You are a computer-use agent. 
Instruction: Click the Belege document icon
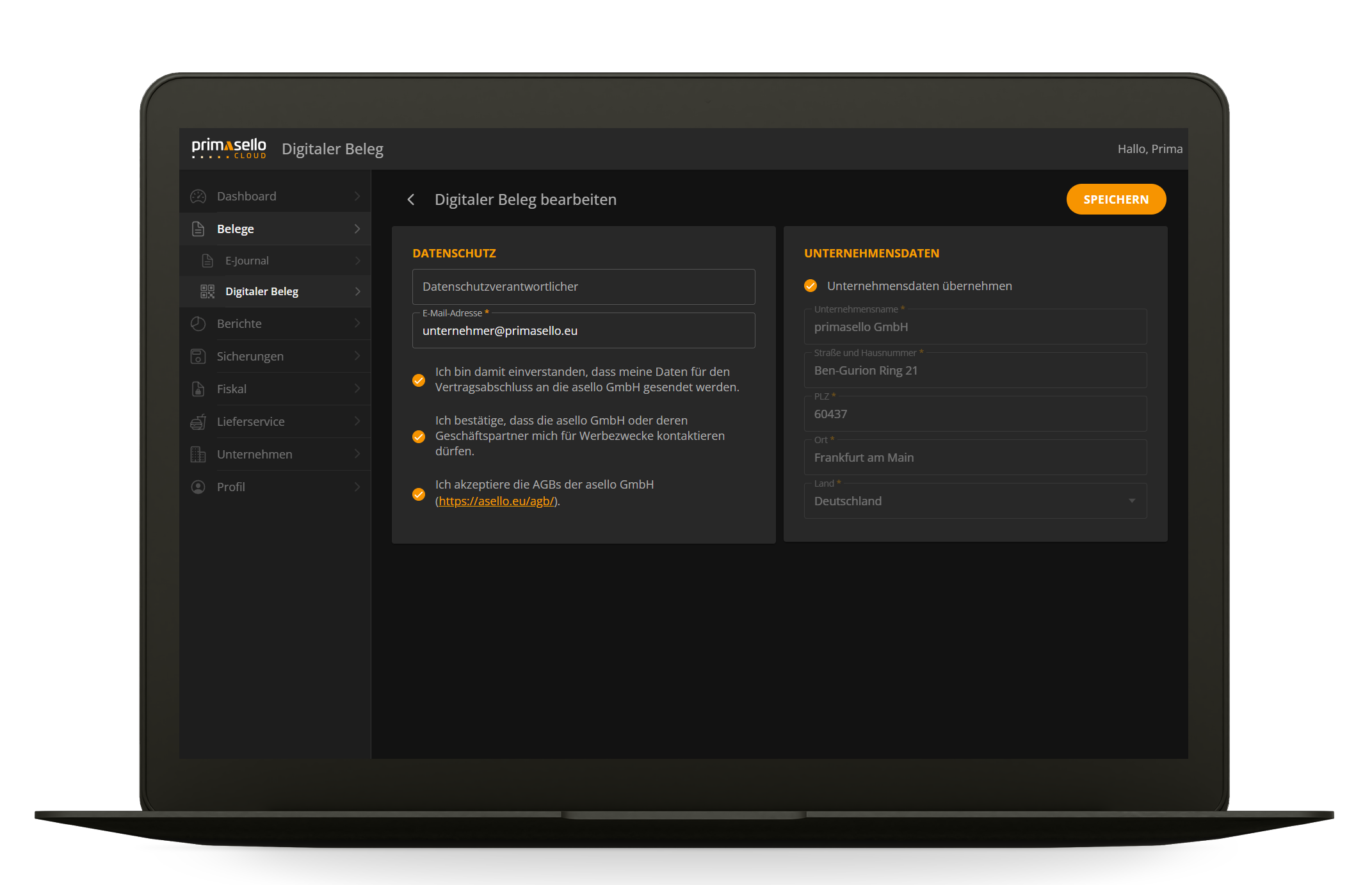pos(198,229)
